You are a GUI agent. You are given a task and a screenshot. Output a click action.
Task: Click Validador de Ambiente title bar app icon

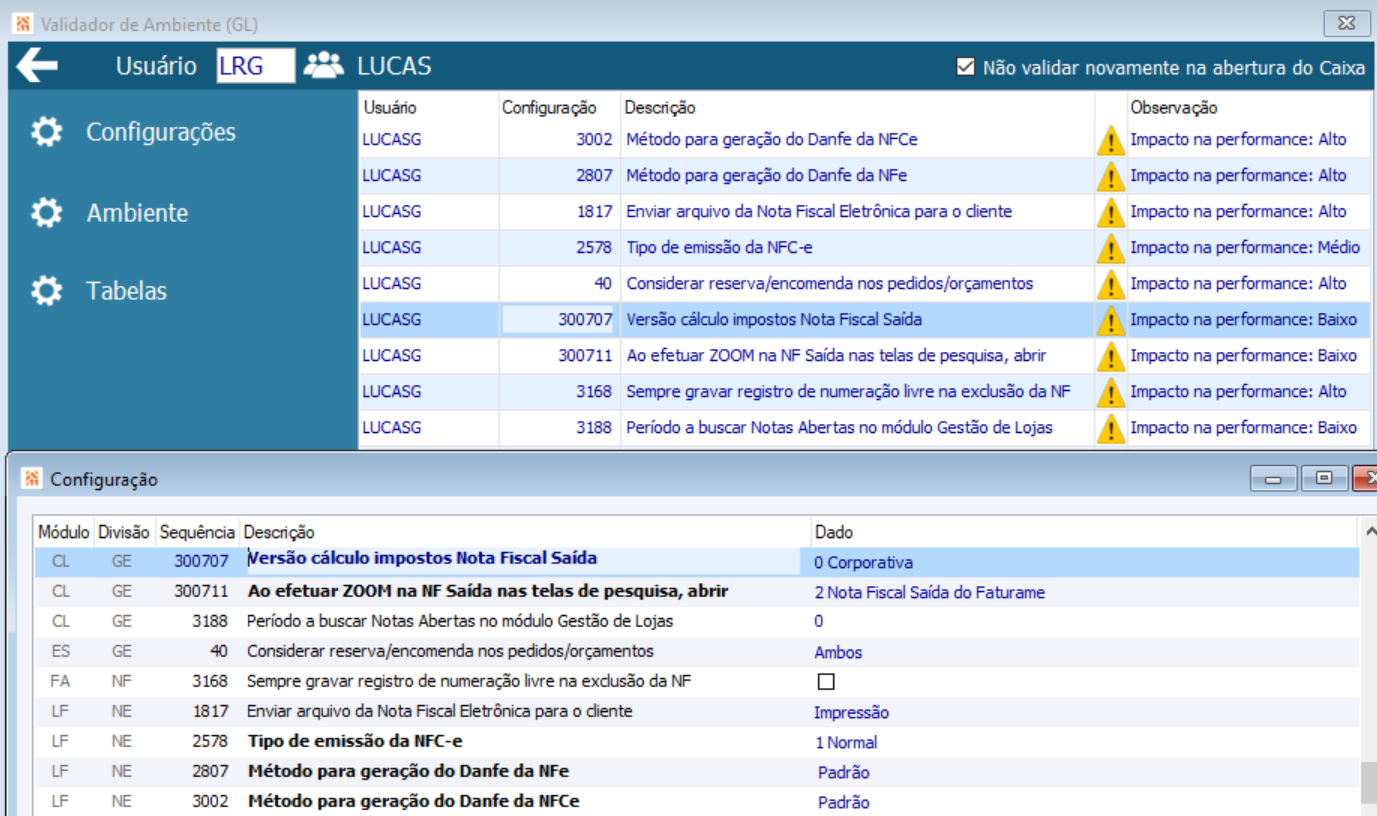(24, 23)
